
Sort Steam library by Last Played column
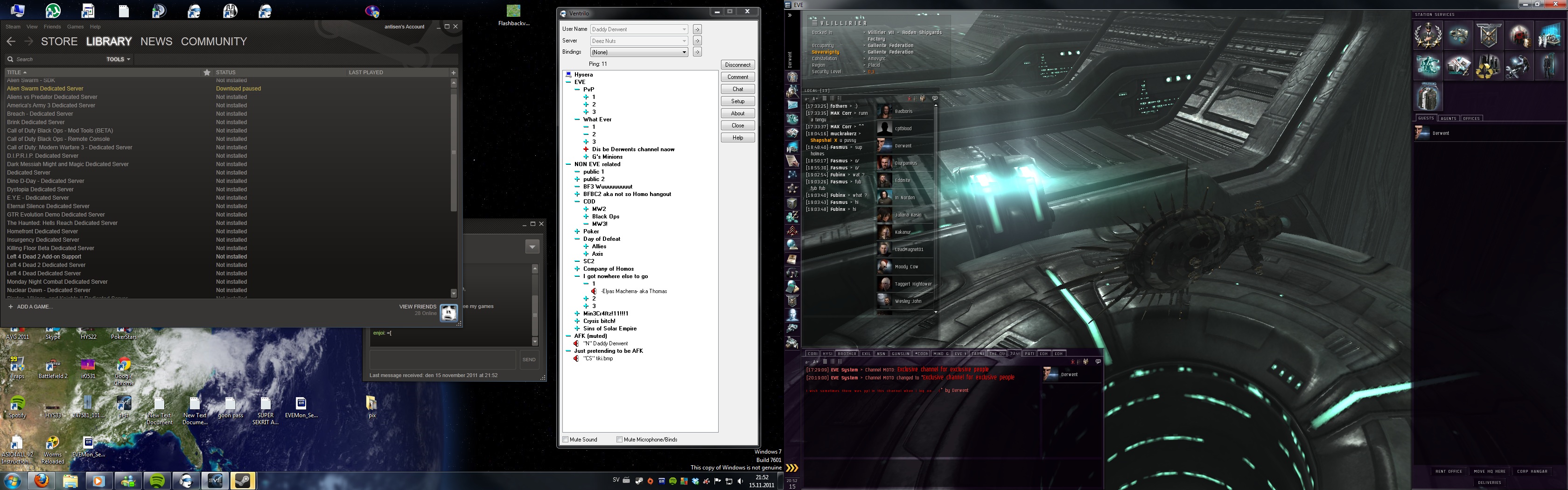coord(366,72)
